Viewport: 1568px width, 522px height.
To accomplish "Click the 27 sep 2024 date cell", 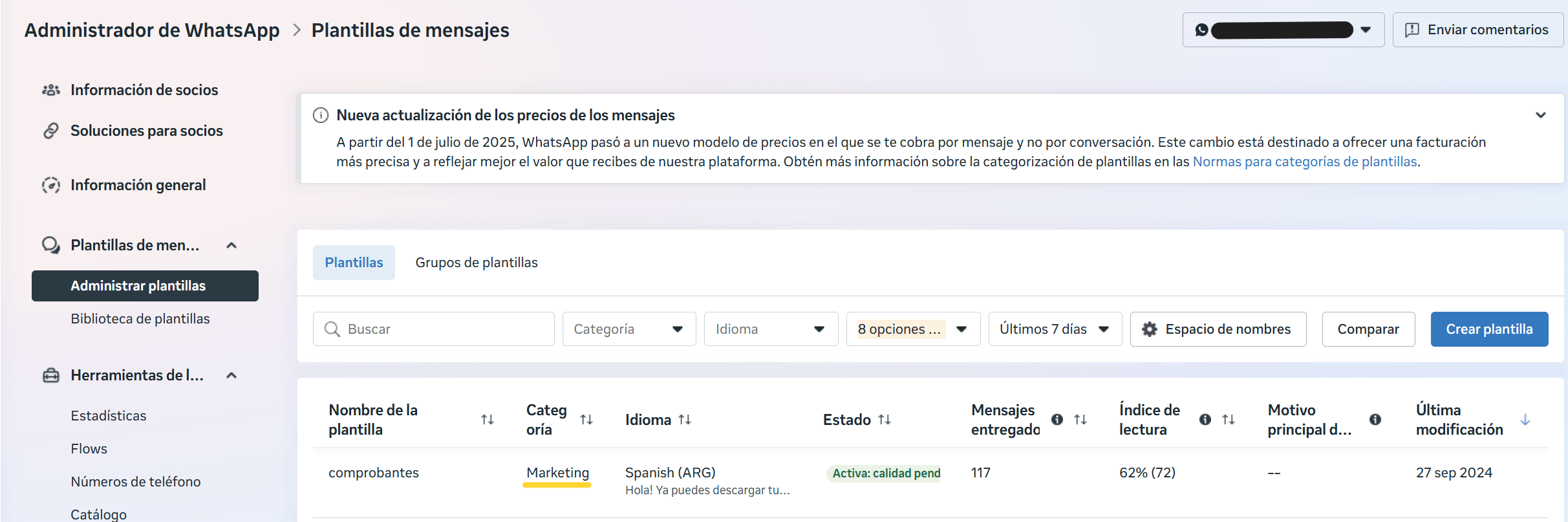I will pyautogui.click(x=1454, y=473).
